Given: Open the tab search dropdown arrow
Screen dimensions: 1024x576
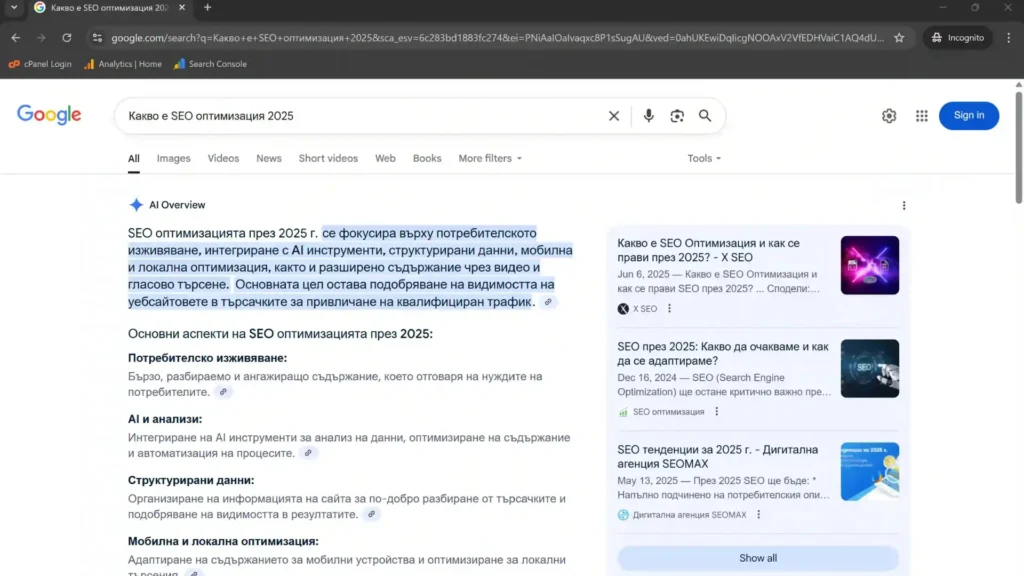Looking at the screenshot, I should point(14,8).
